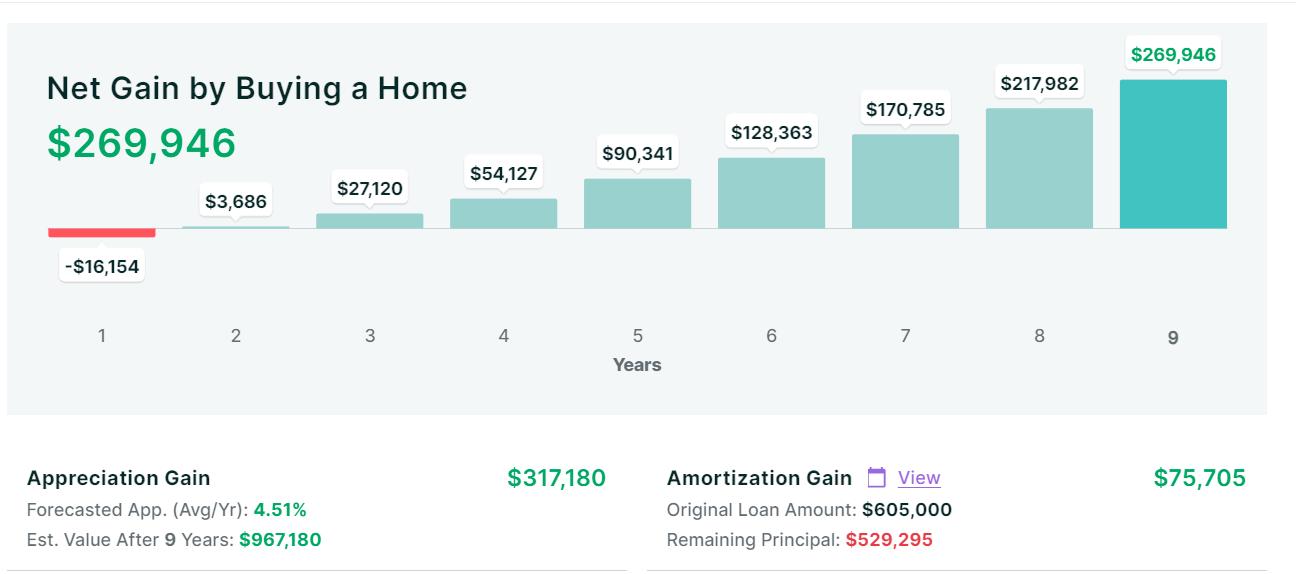The height and width of the screenshot is (574, 1296).
Task: Choose year 5 on the axis
Action: pyautogui.click(x=637, y=336)
